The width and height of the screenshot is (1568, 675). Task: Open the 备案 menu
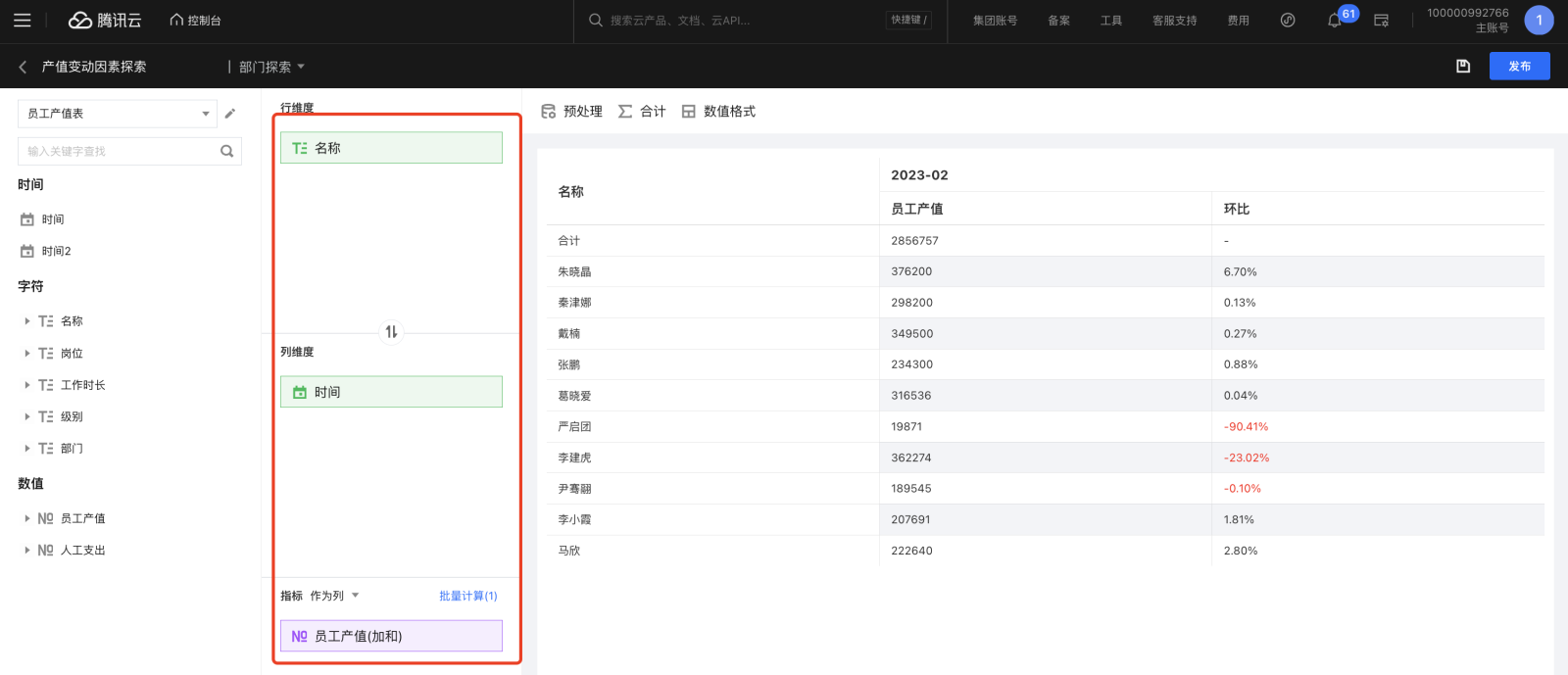(1058, 20)
